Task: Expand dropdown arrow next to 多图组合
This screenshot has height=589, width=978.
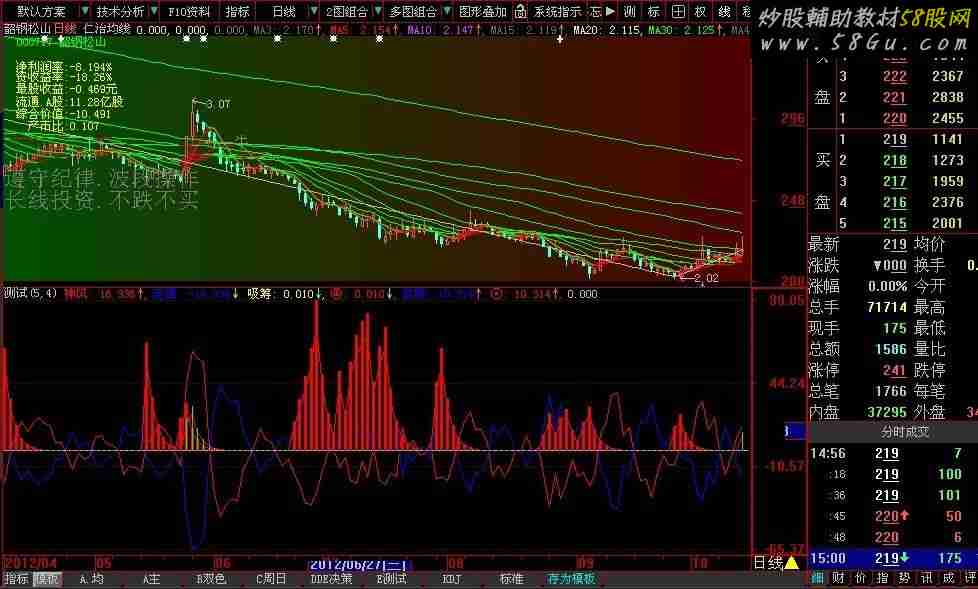Action: click(447, 11)
